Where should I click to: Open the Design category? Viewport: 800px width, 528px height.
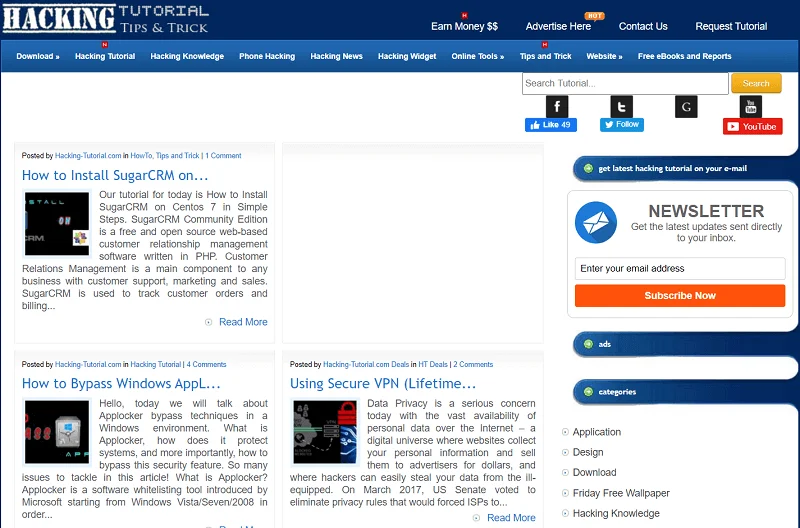pyautogui.click(x=588, y=452)
